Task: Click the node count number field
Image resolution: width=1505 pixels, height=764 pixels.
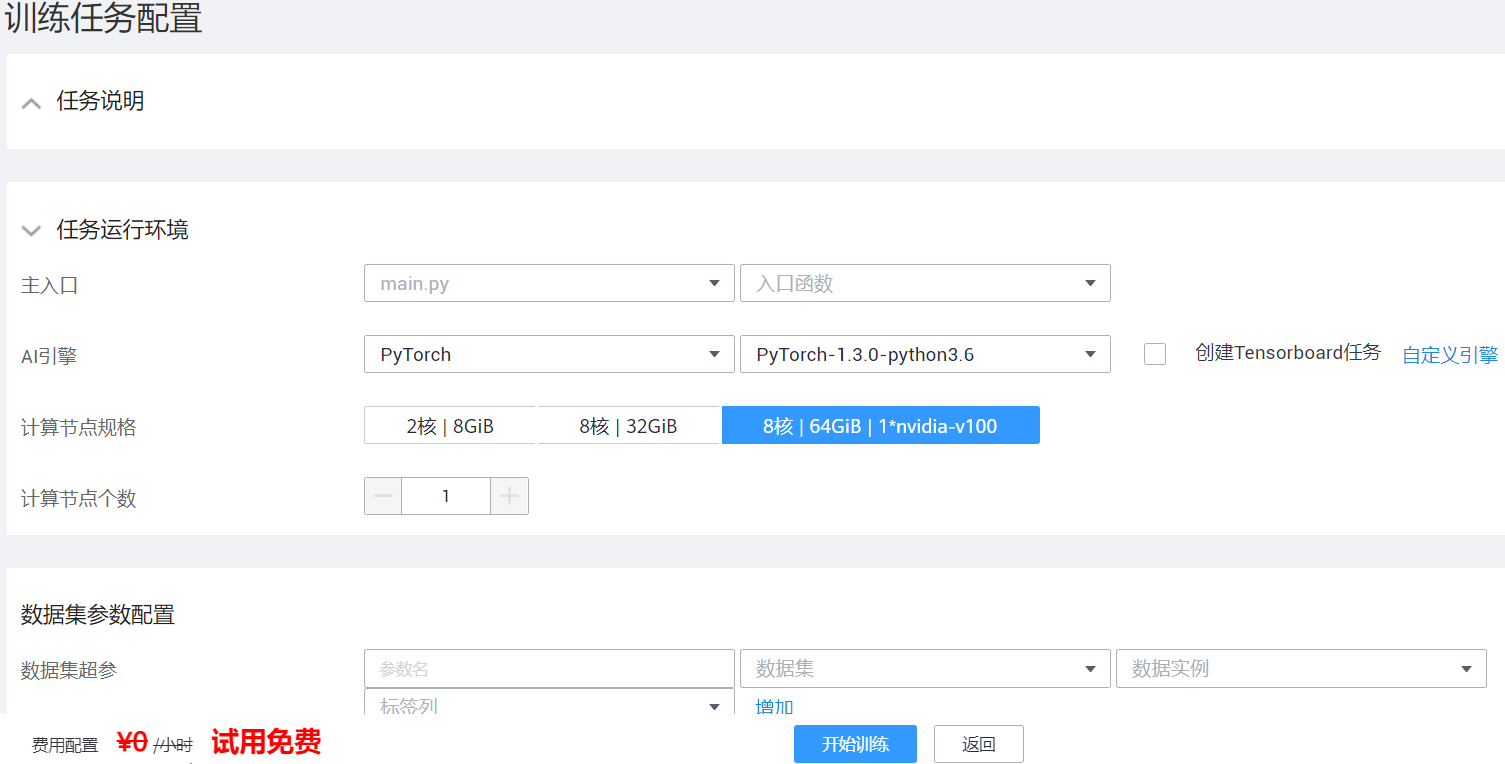Action: tap(446, 496)
